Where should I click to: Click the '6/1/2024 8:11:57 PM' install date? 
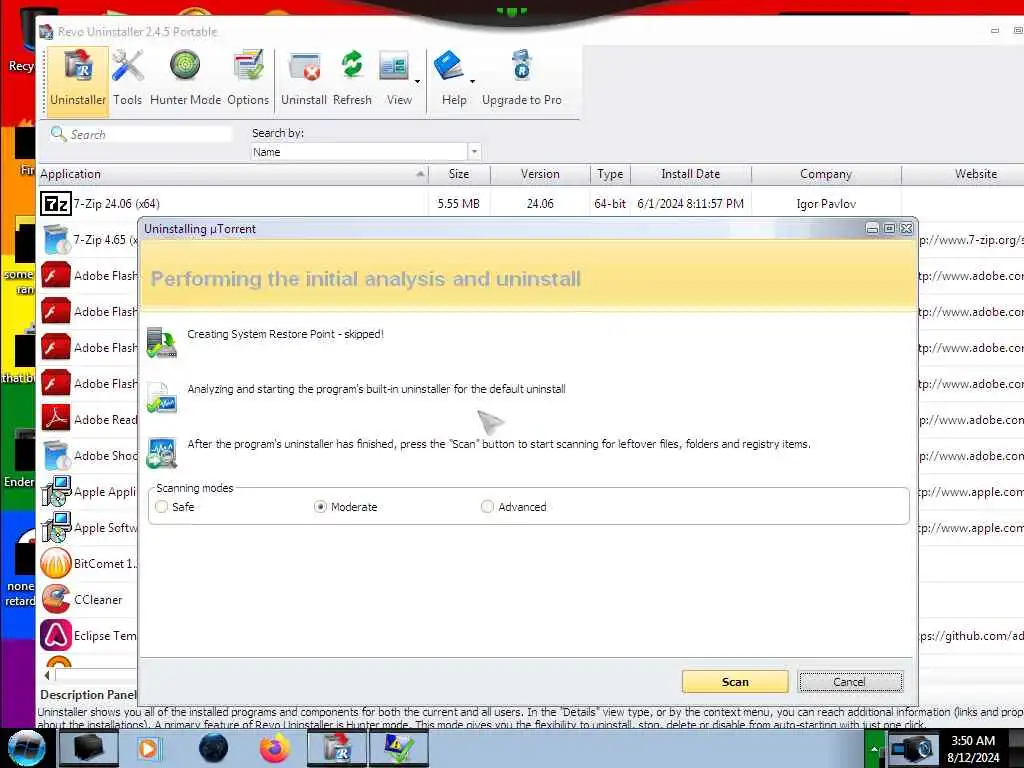[x=690, y=204]
